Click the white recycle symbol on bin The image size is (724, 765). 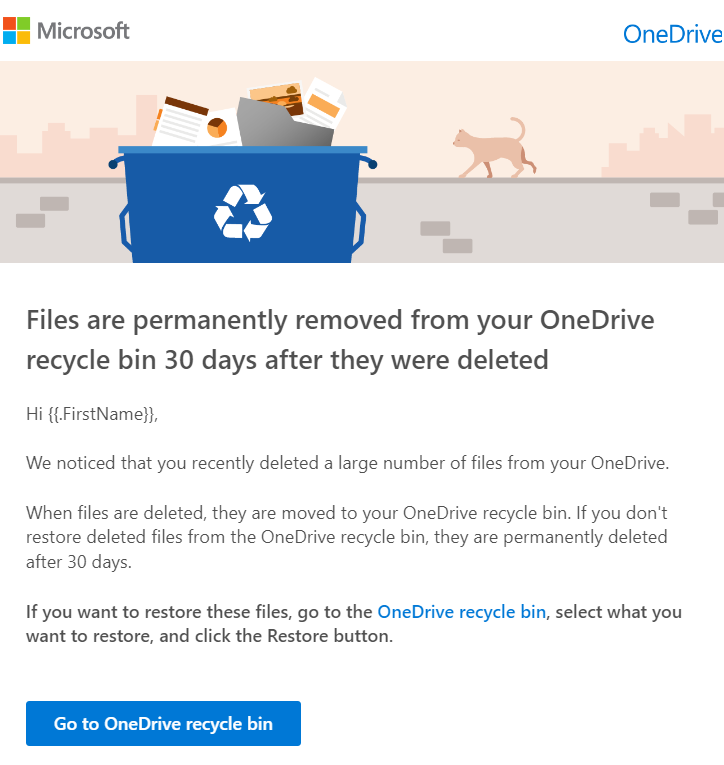pos(243,212)
